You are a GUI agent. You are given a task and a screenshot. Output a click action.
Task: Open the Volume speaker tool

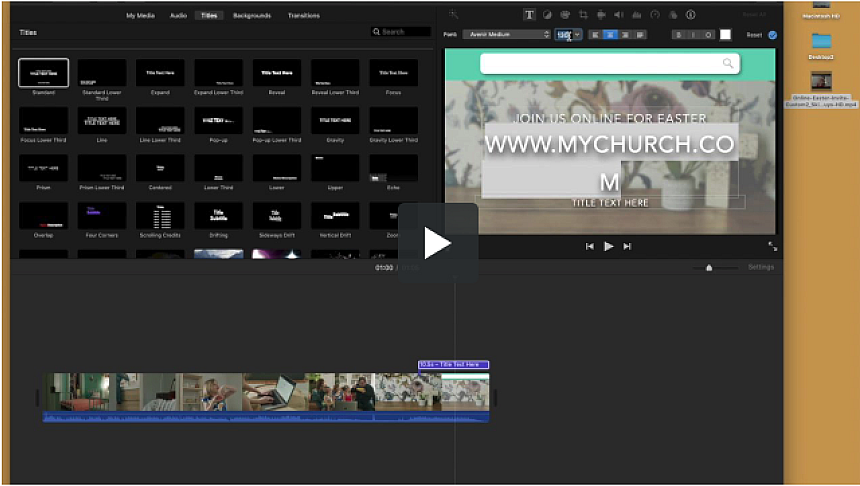tap(619, 15)
